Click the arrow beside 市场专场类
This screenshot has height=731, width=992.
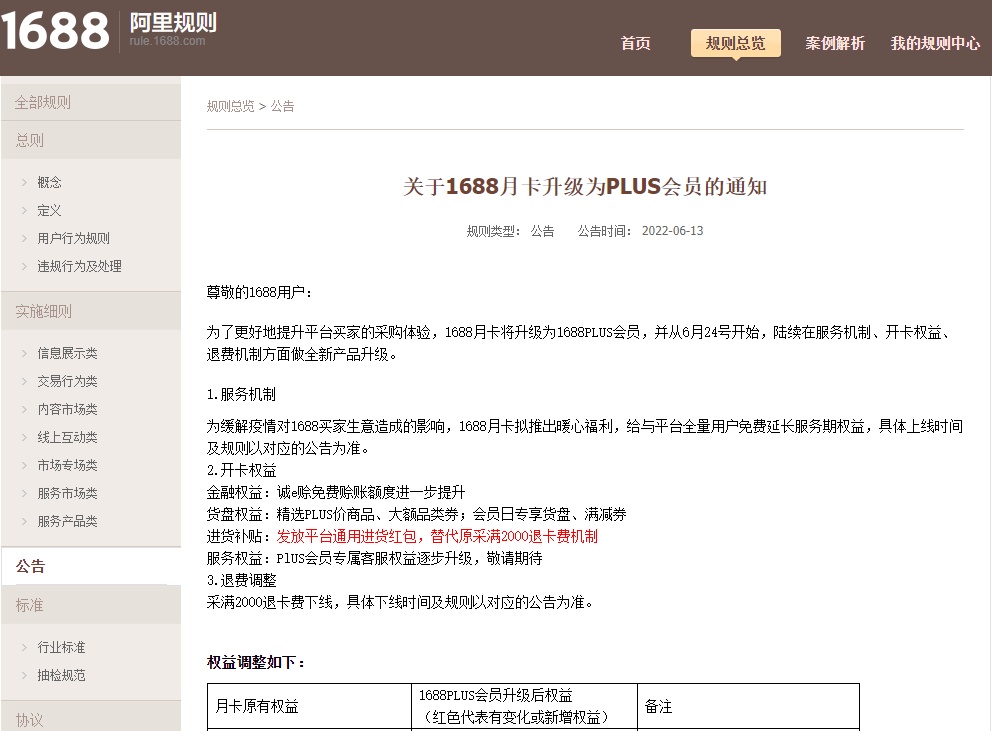click(24, 465)
